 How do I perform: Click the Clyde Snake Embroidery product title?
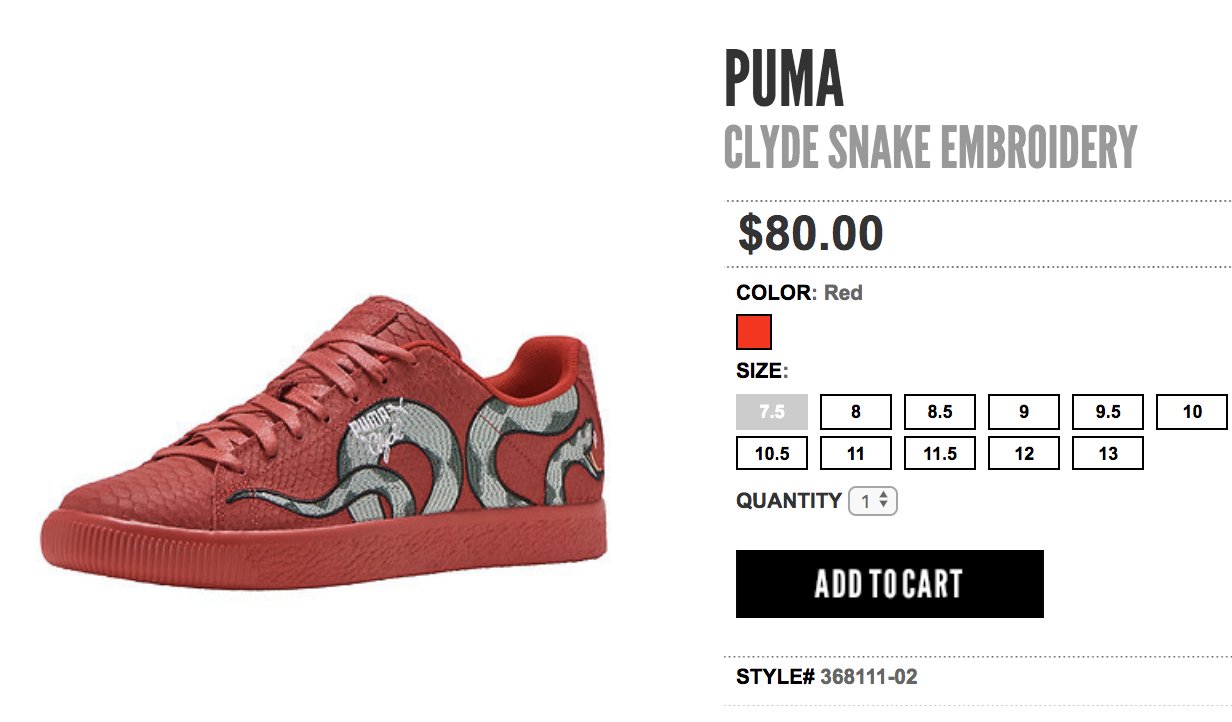pyautogui.click(x=931, y=148)
